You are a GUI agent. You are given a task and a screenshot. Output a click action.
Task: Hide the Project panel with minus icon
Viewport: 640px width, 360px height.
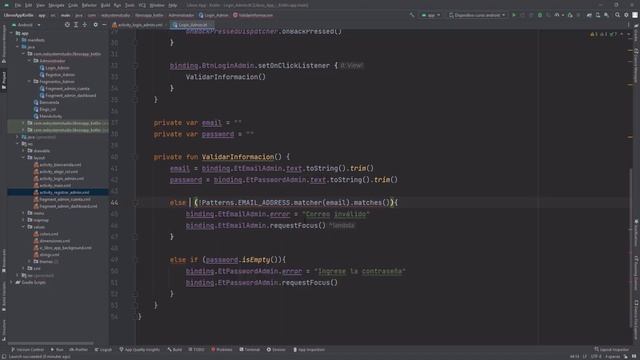tap(104, 25)
